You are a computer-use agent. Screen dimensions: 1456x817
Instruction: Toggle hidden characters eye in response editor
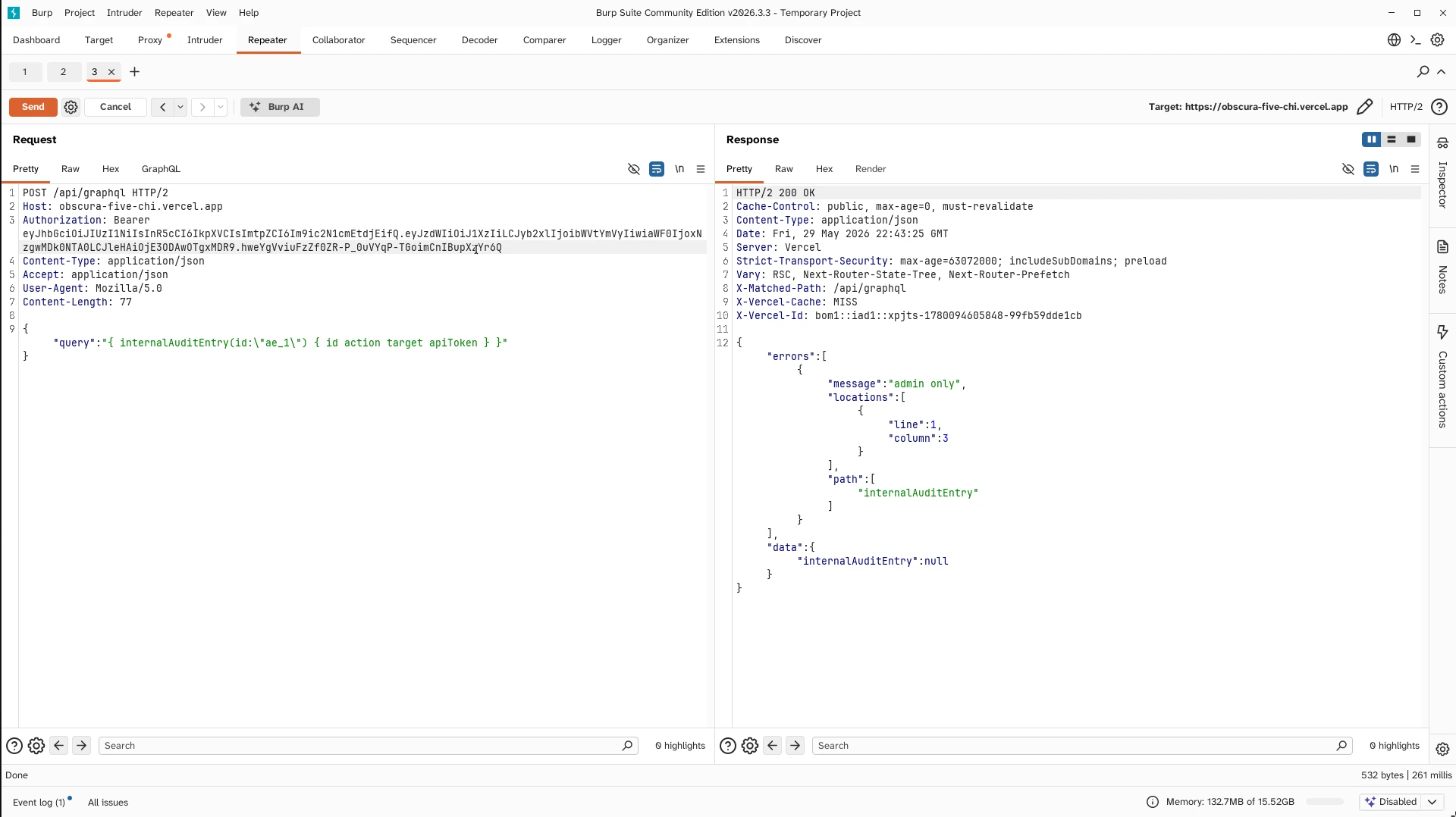[x=1348, y=169]
